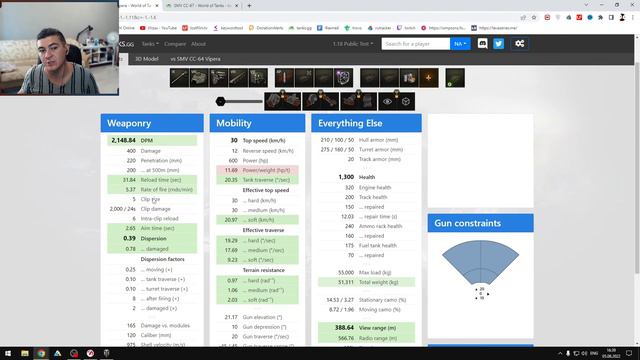The width and height of the screenshot is (640, 360).
Task: Switch to the 3D Model tab
Action: coord(147,59)
